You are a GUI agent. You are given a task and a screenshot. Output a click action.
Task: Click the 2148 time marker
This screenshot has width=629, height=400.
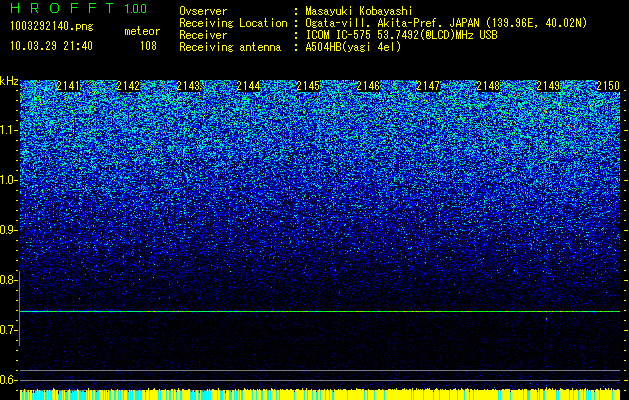(x=488, y=86)
